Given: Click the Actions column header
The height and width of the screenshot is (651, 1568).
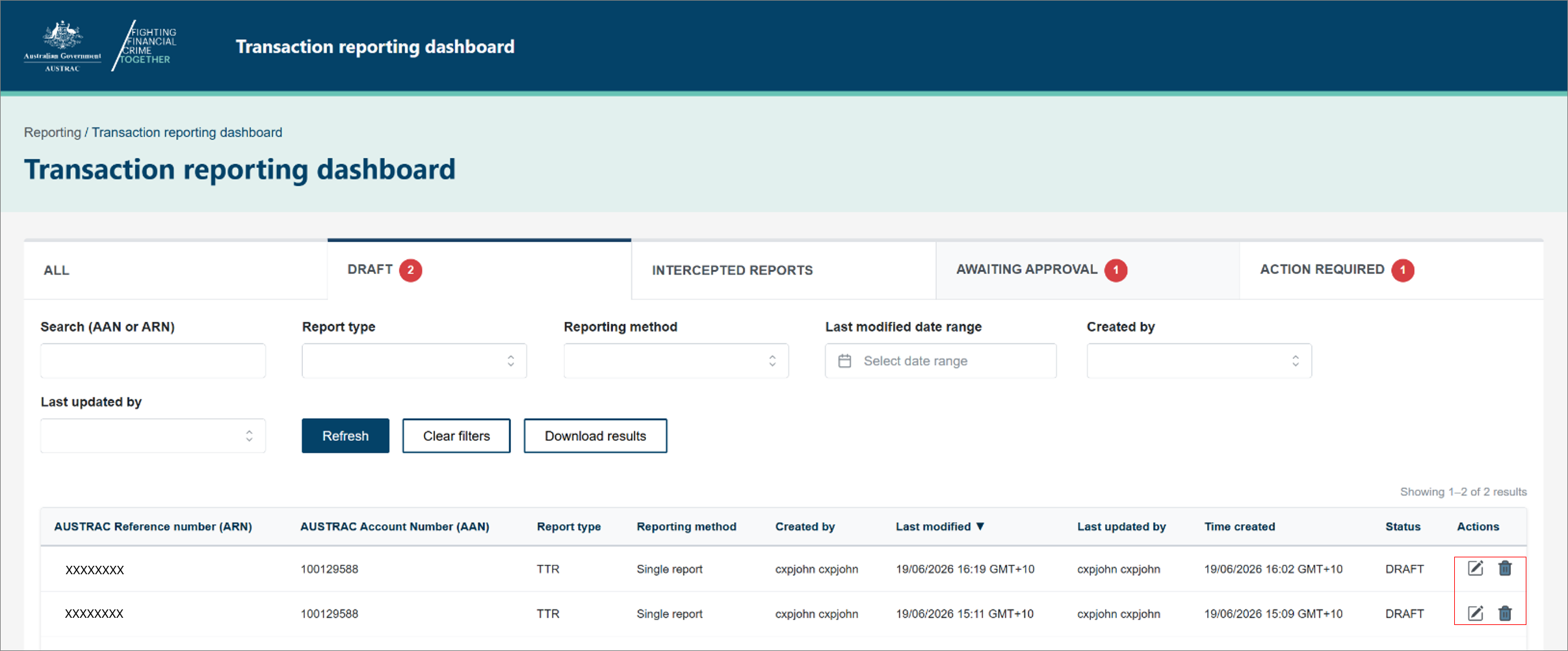Looking at the screenshot, I should pos(1478,527).
